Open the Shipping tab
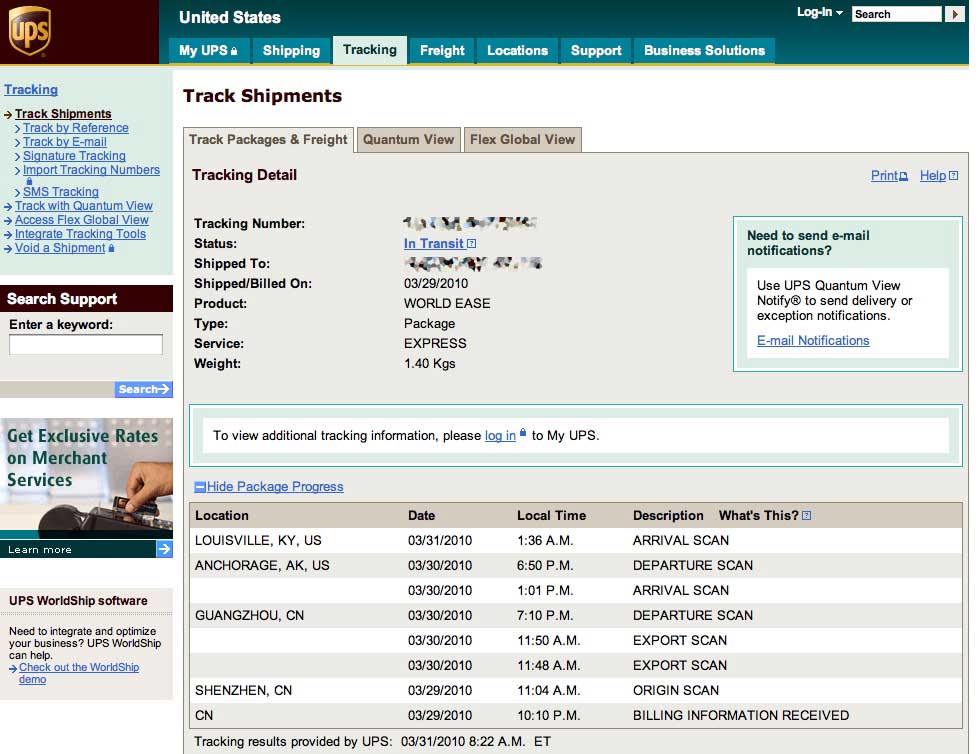This screenshot has width=979, height=754. (x=291, y=51)
